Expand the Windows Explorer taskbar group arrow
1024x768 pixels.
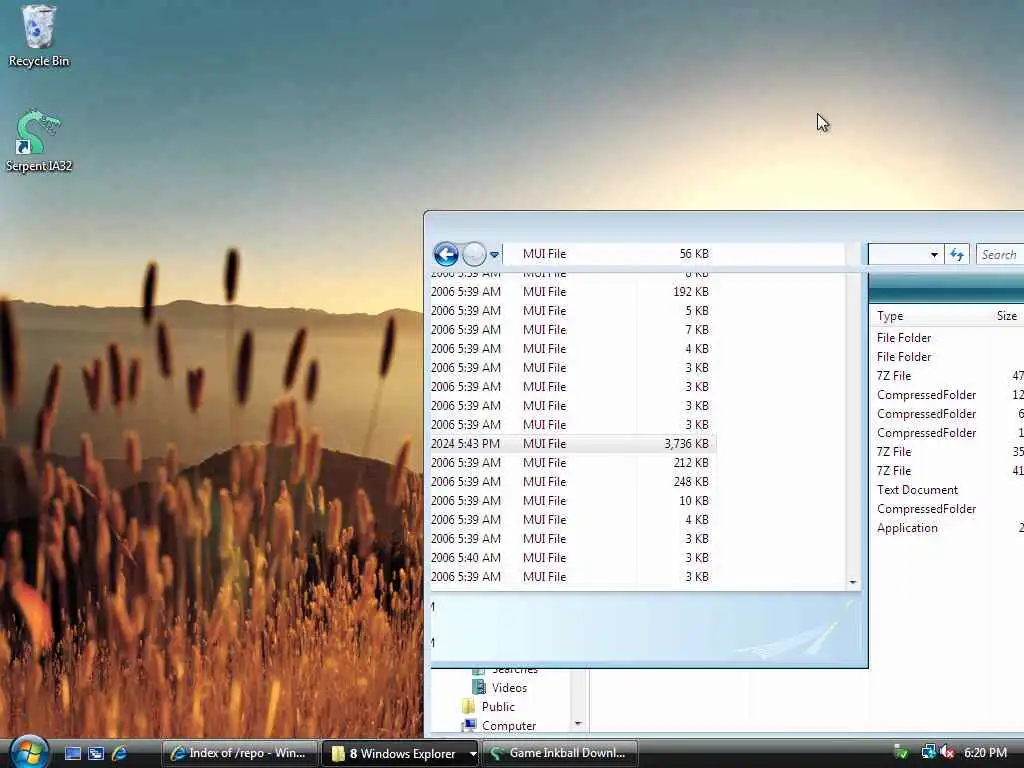pyautogui.click(x=473, y=754)
